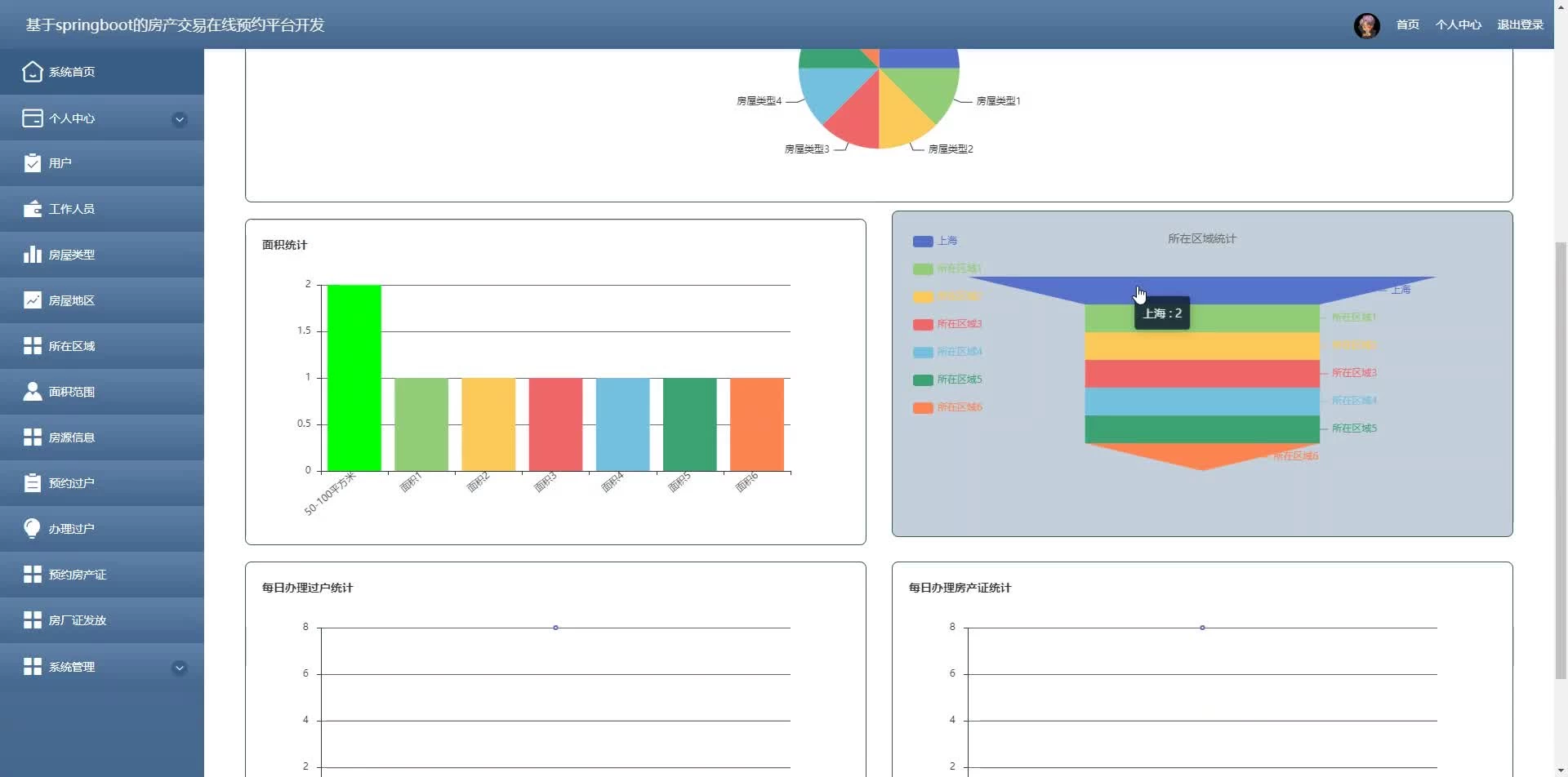Open the 房屋地区 trend-line icon
1568x777 pixels.
click(x=33, y=300)
